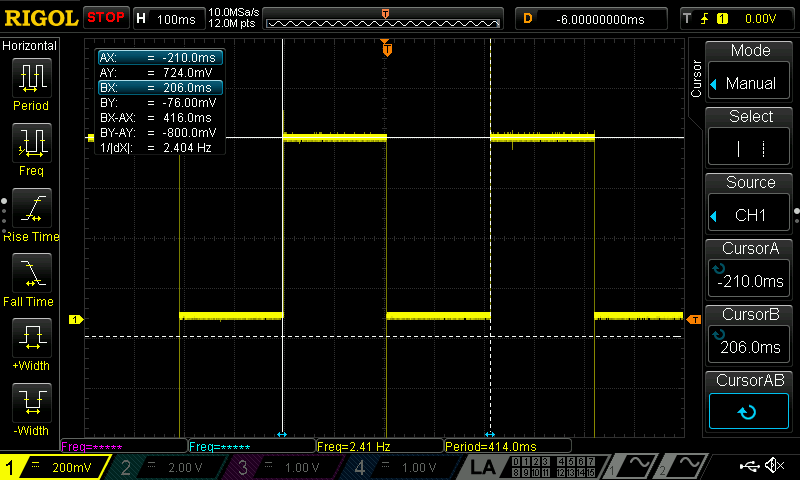Click the Period=414.0ms measurement result
800x480 pixels.
click(508, 446)
